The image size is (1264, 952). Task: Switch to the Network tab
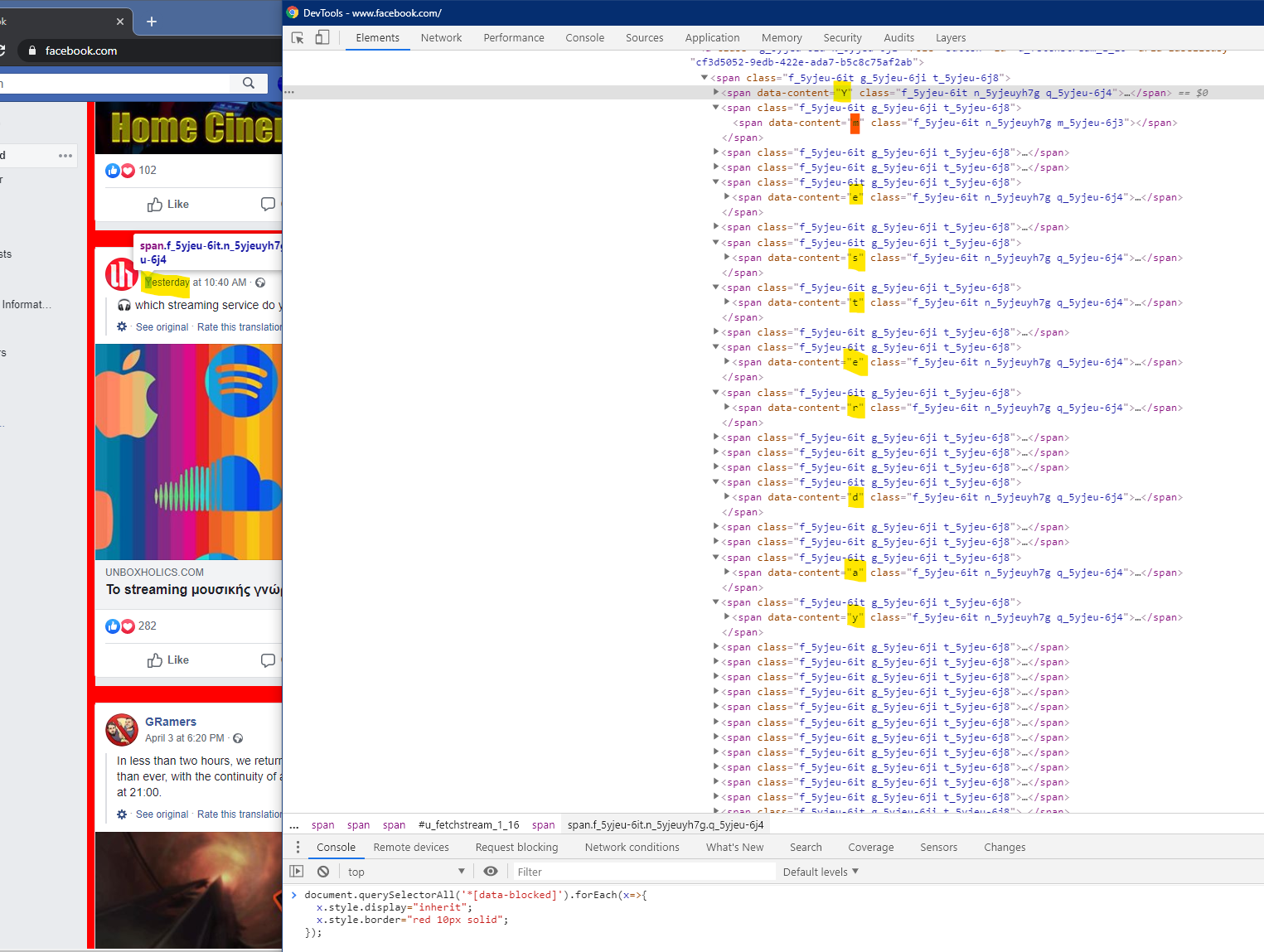click(x=441, y=37)
